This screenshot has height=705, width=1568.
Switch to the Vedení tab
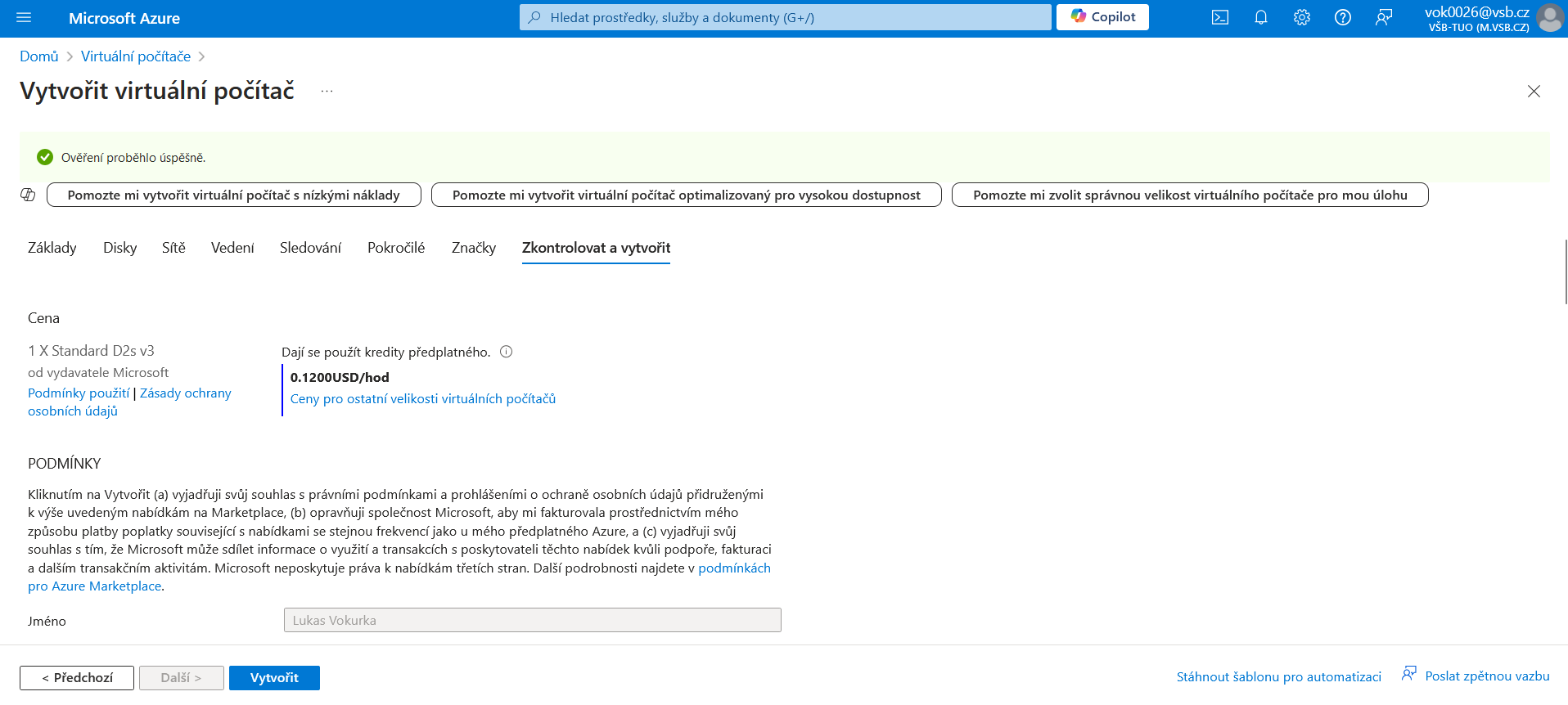point(232,248)
